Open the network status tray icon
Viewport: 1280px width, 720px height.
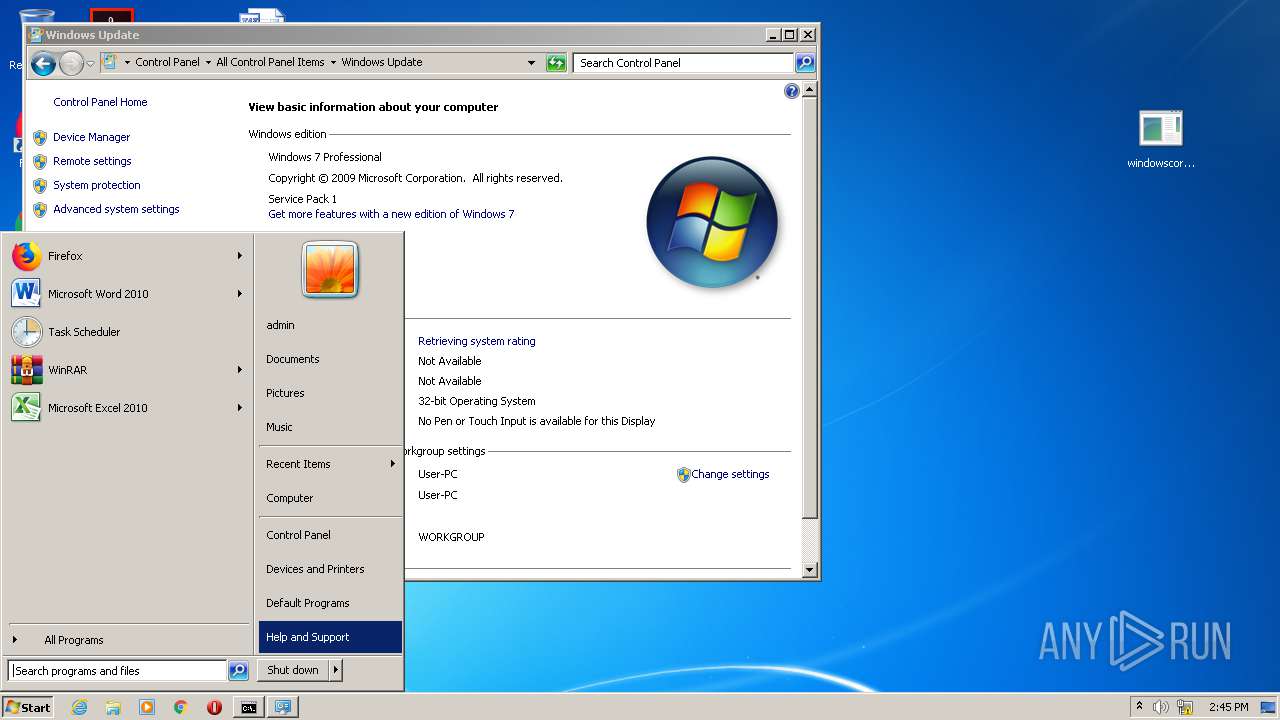[1184, 707]
